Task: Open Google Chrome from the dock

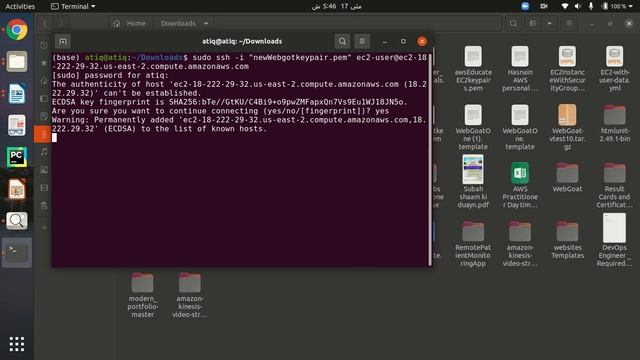Action: [x=17, y=30]
